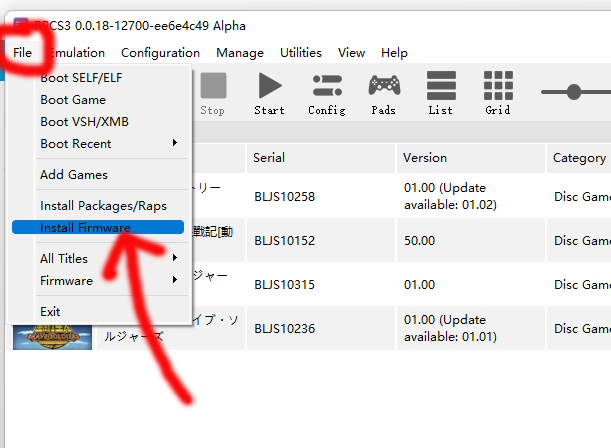
Task: Select Add Games menu entry
Action: click(98, 175)
